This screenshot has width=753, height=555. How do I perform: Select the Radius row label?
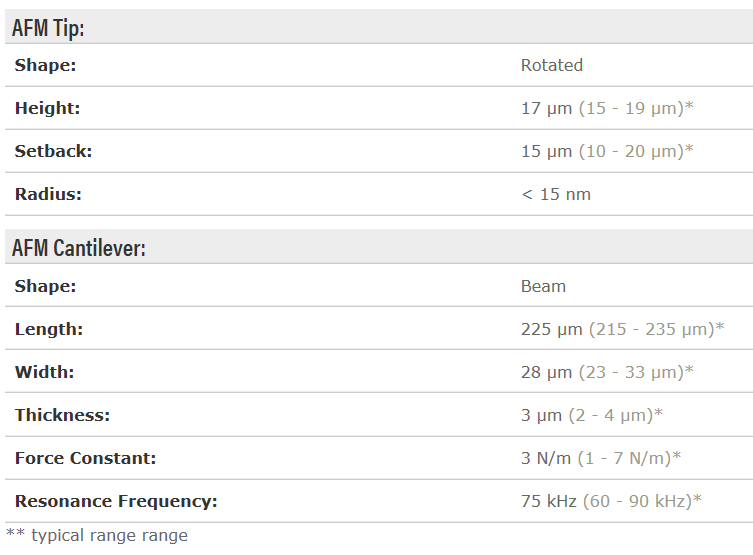pyautogui.click(x=48, y=194)
